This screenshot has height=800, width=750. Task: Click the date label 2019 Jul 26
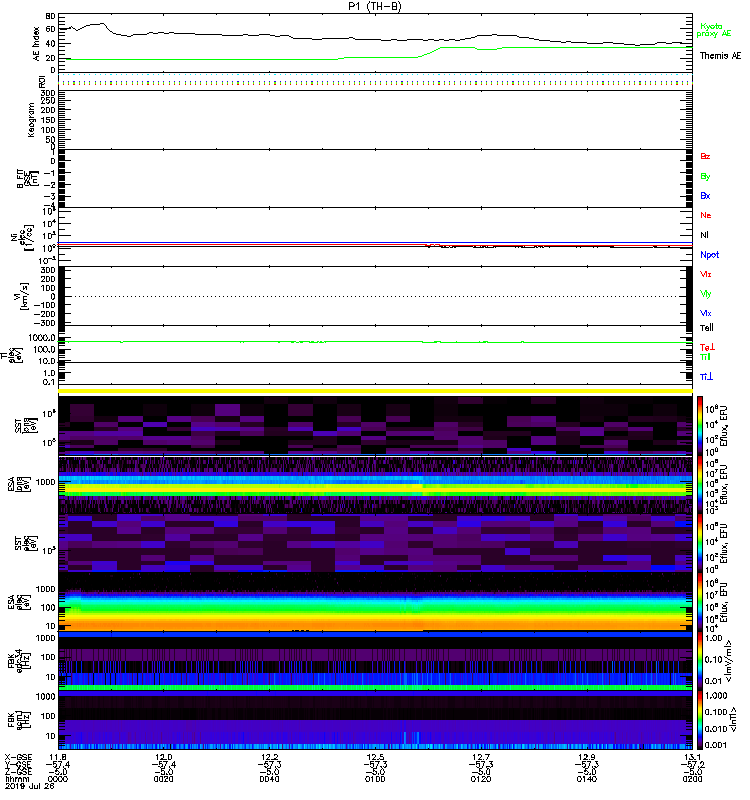click(x=30, y=786)
